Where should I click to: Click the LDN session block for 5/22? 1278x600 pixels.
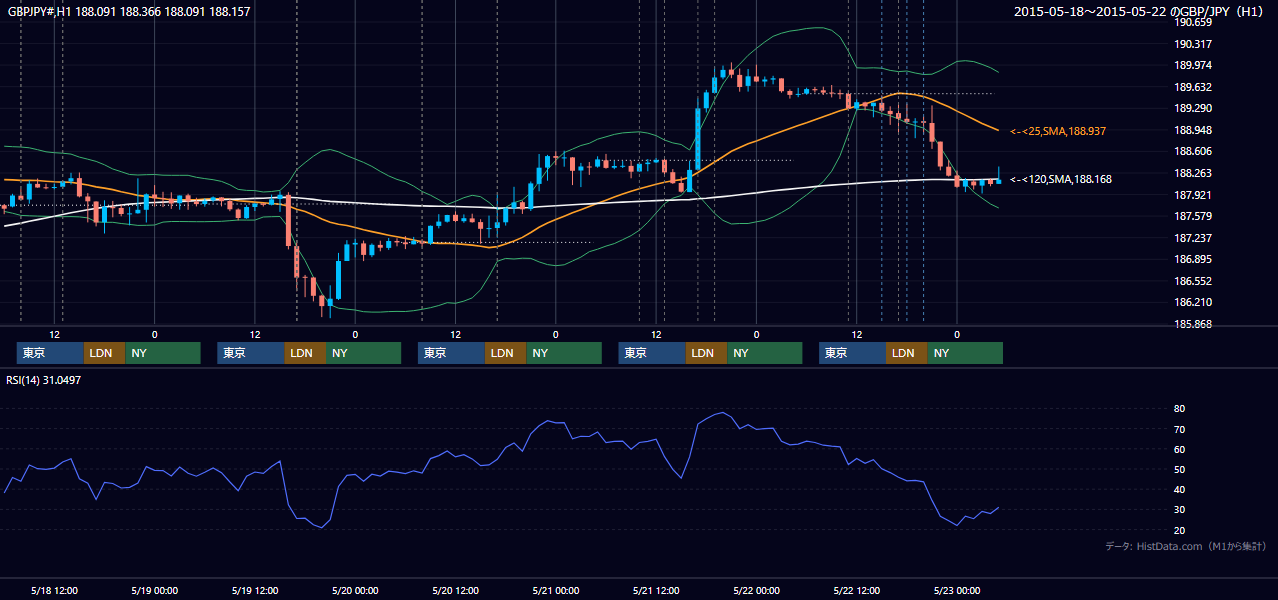906,353
